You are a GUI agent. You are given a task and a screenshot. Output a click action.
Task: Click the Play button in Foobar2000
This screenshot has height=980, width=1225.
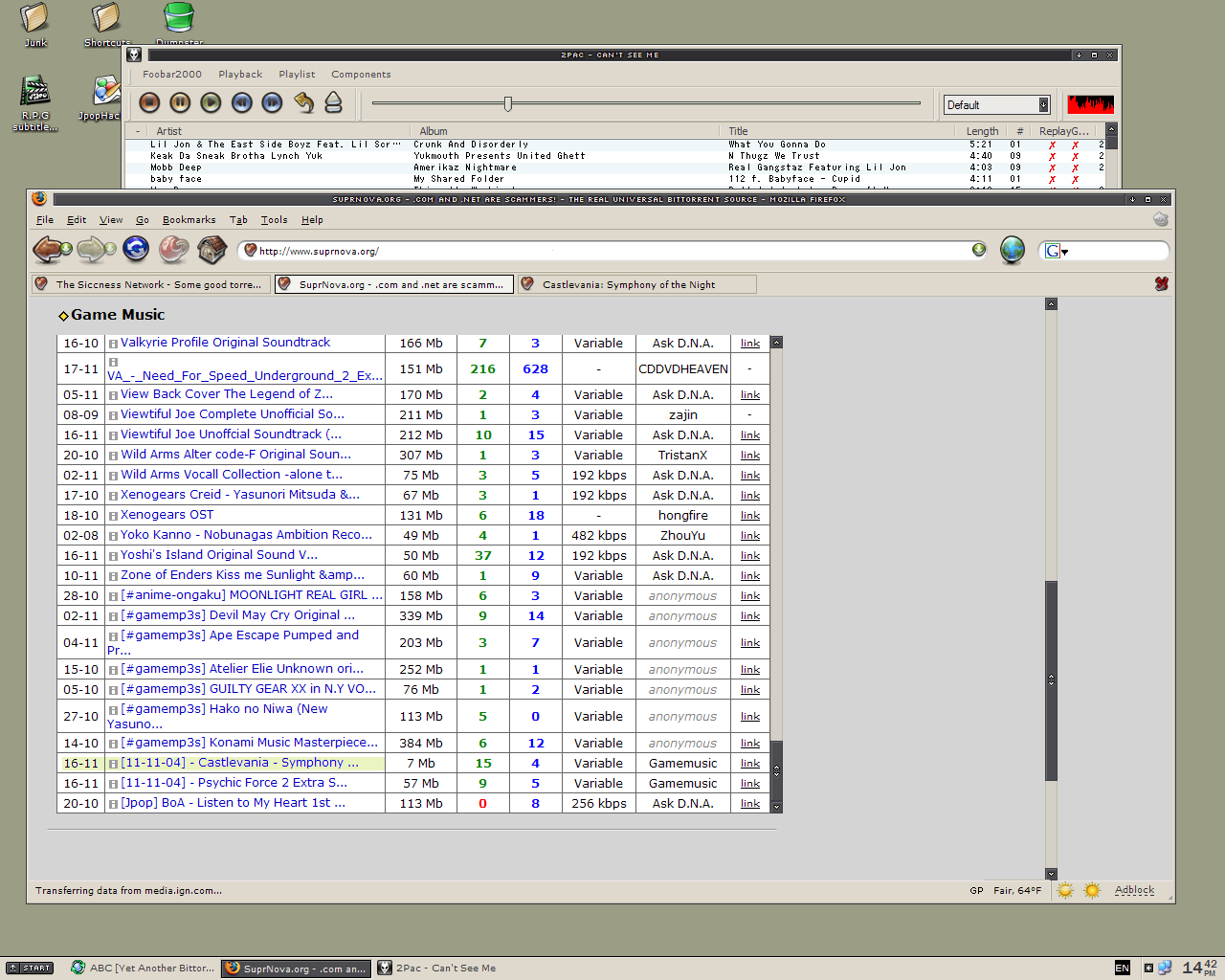click(x=212, y=102)
